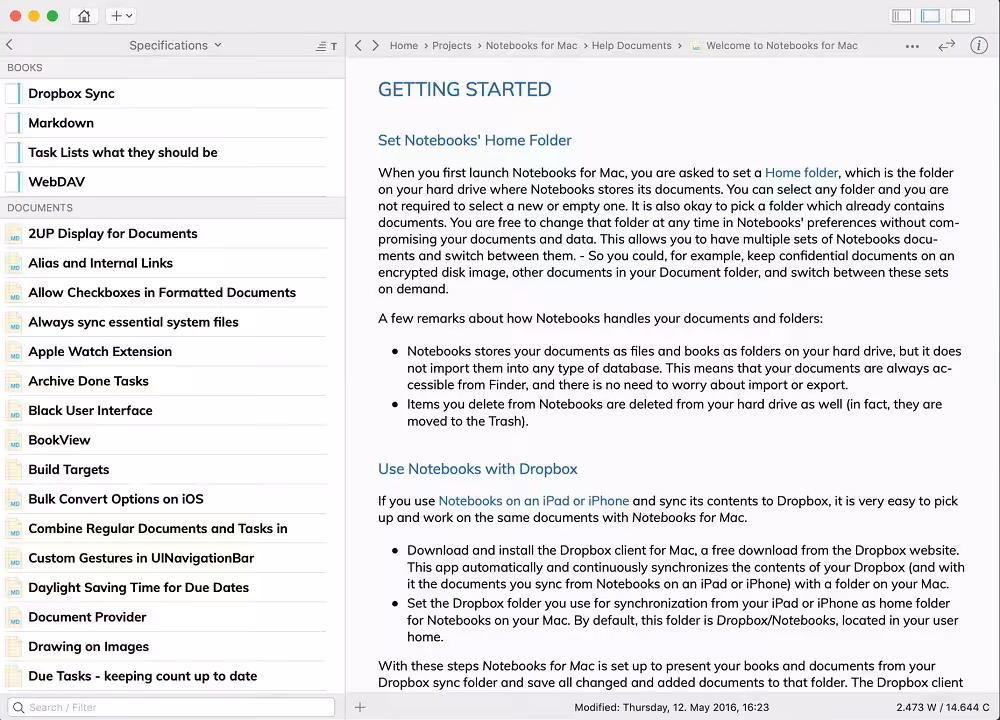Open the BookView document
1000x720 pixels.
(173, 440)
